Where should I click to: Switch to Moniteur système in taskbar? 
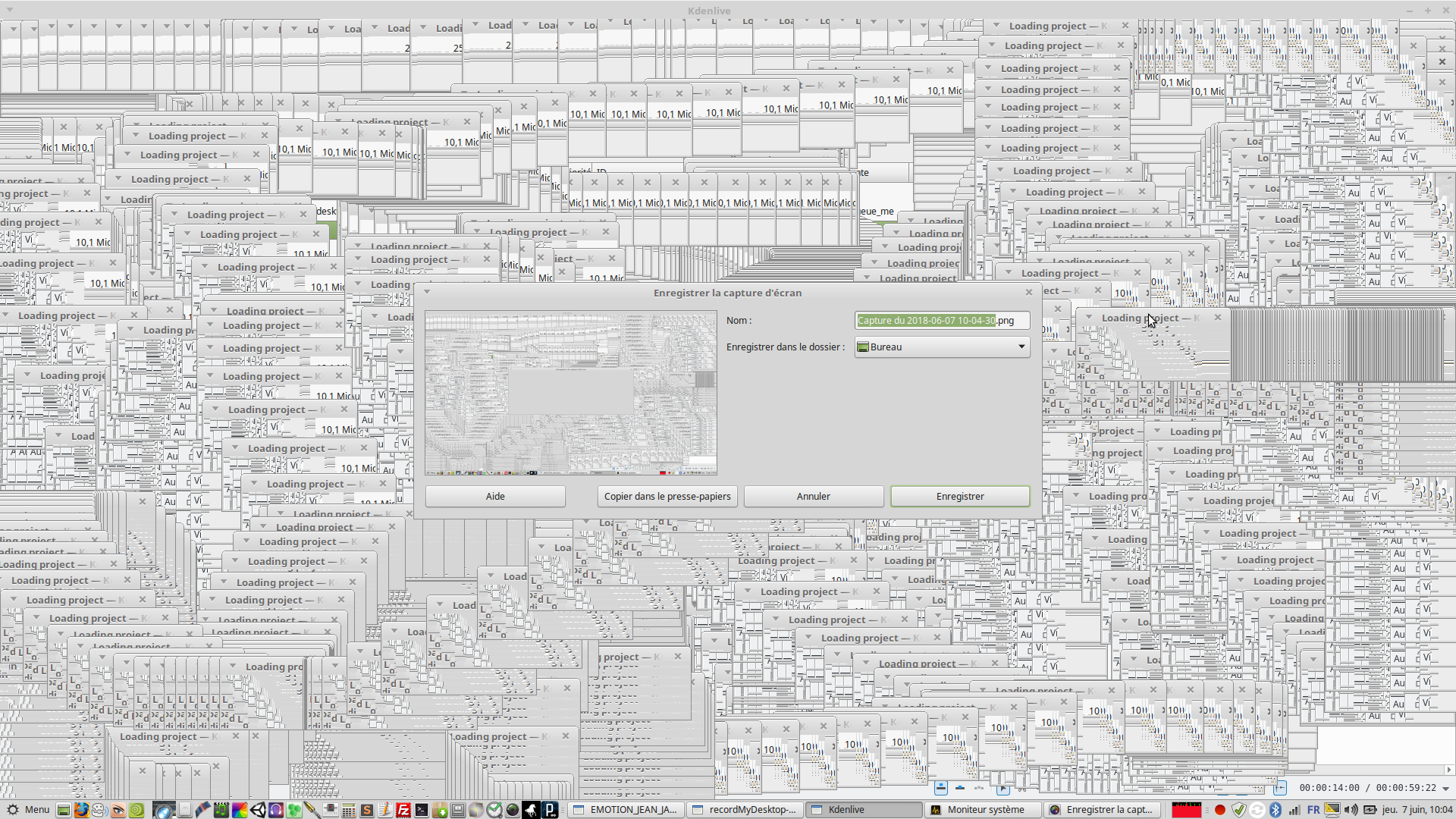coord(982,810)
